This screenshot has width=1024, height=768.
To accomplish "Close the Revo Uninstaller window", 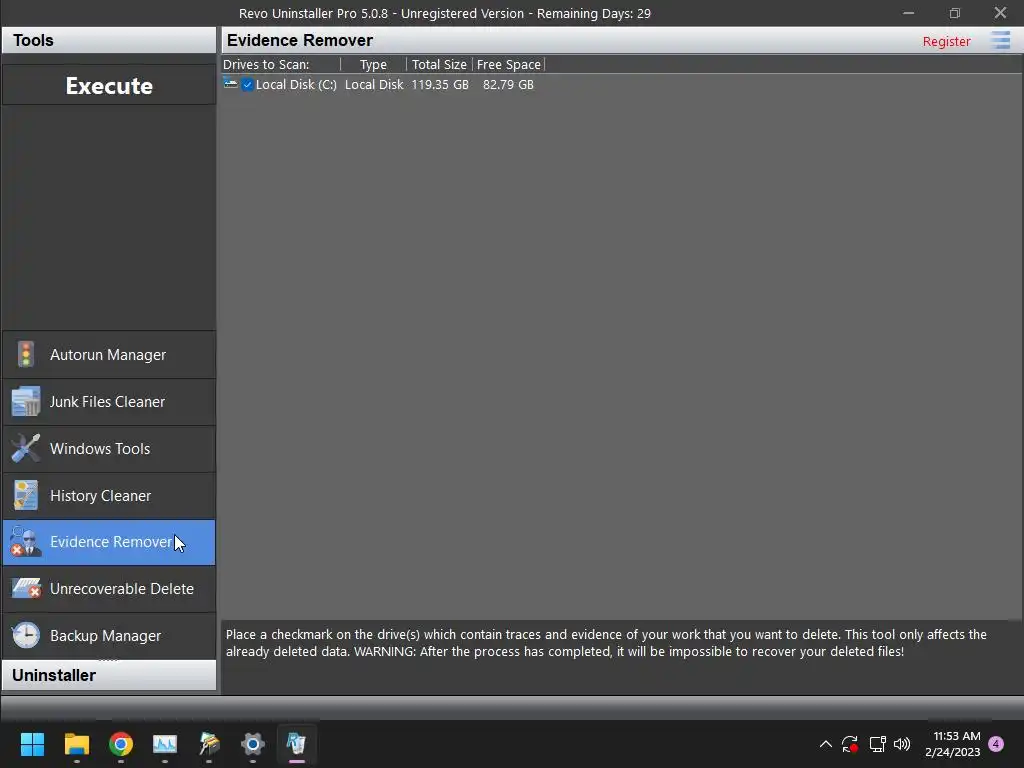I will (1000, 13).
